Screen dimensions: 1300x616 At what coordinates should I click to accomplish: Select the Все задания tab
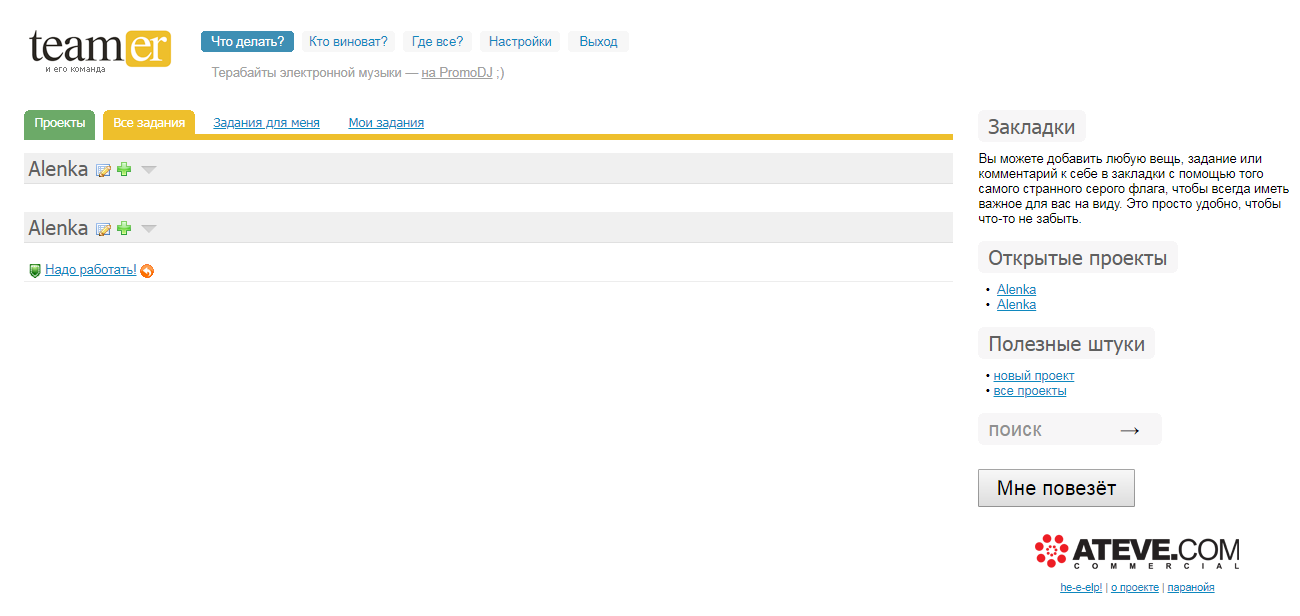pyautogui.click(x=149, y=123)
